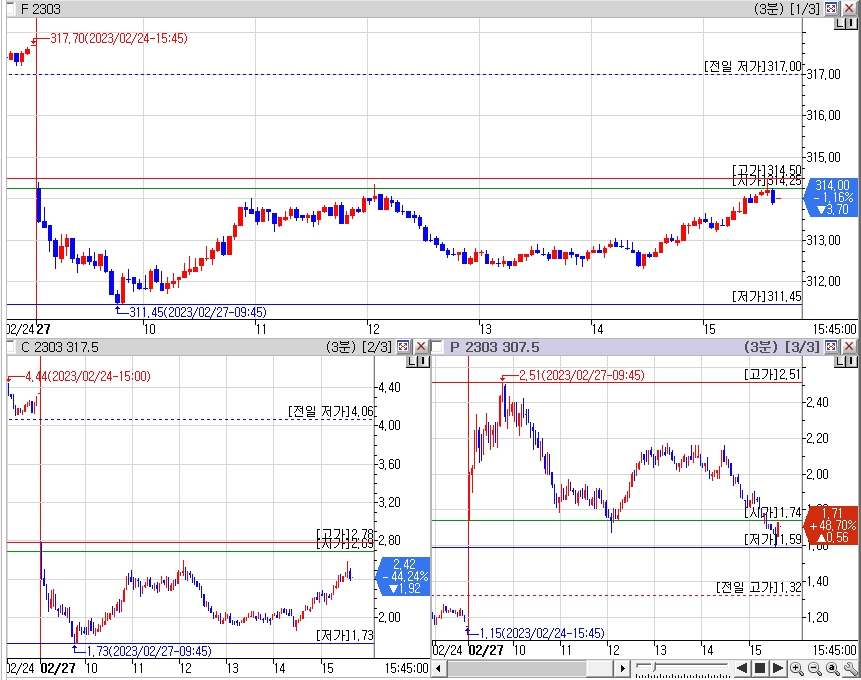
Task: Click the (3분) [1/3] interval label
Action: [787, 9]
